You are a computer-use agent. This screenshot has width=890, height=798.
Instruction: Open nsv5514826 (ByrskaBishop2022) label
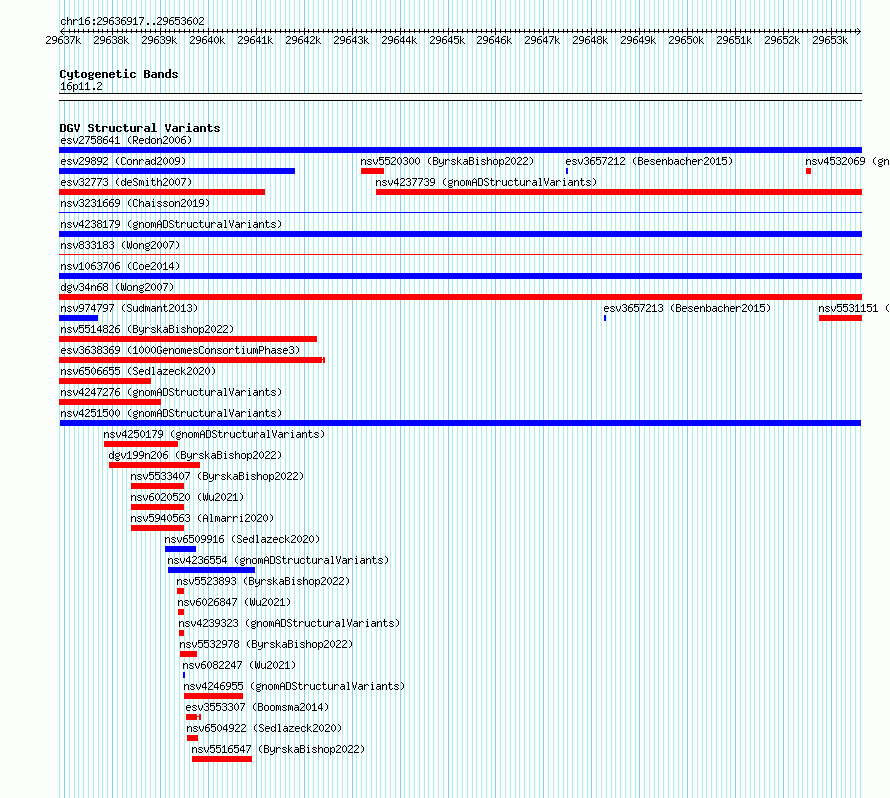(147, 329)
